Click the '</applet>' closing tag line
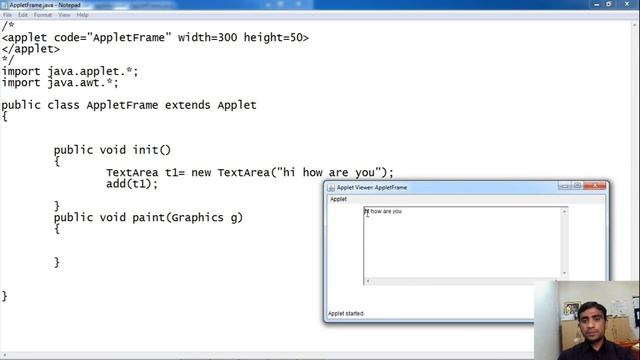 (31, 49)
